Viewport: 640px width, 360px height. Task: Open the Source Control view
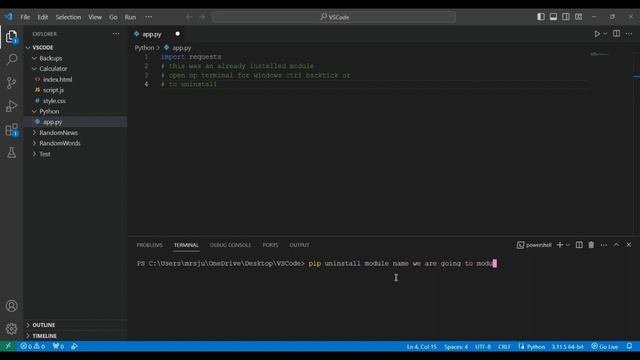click(x=11, y=83)
